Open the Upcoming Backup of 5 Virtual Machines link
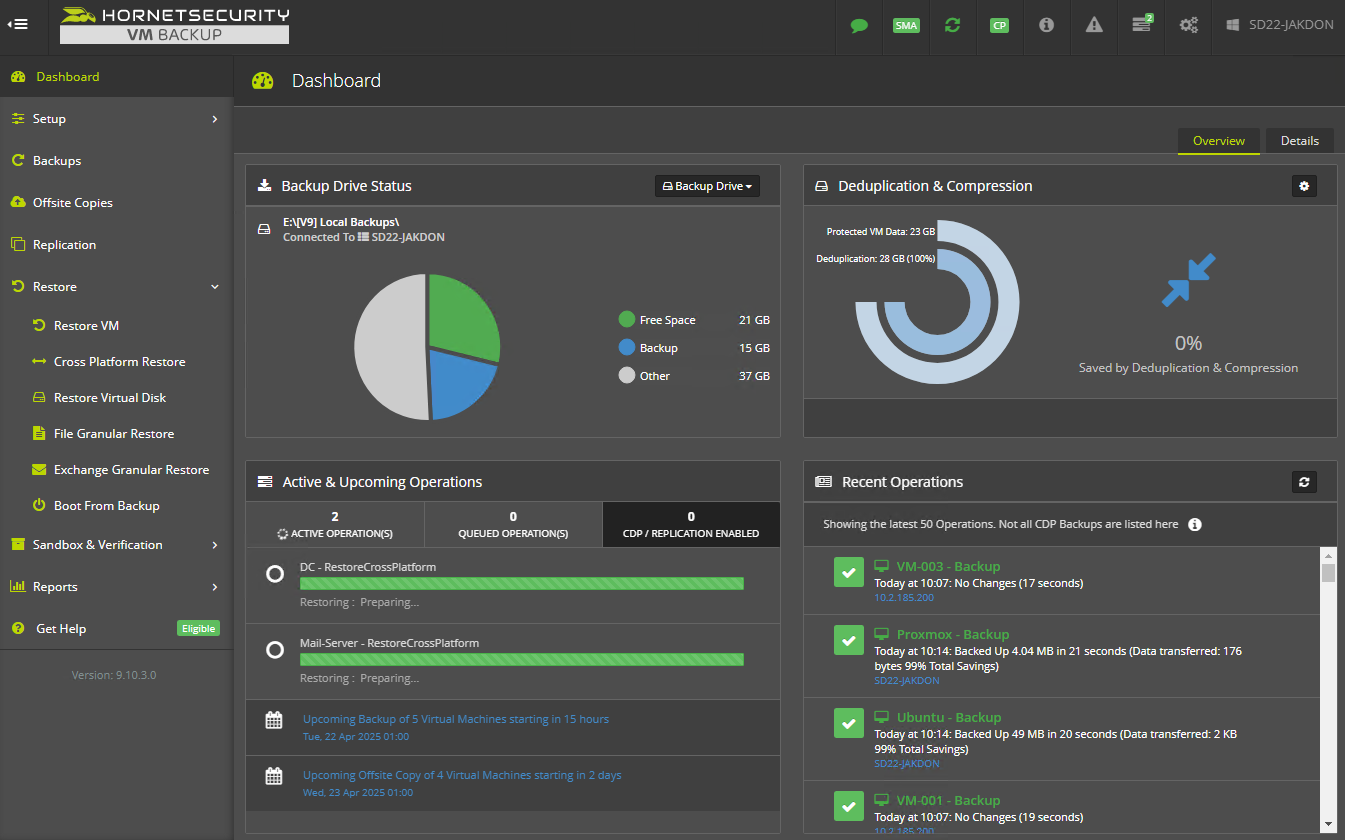Viewport: 1345px width, 840px height. (456, 719)
